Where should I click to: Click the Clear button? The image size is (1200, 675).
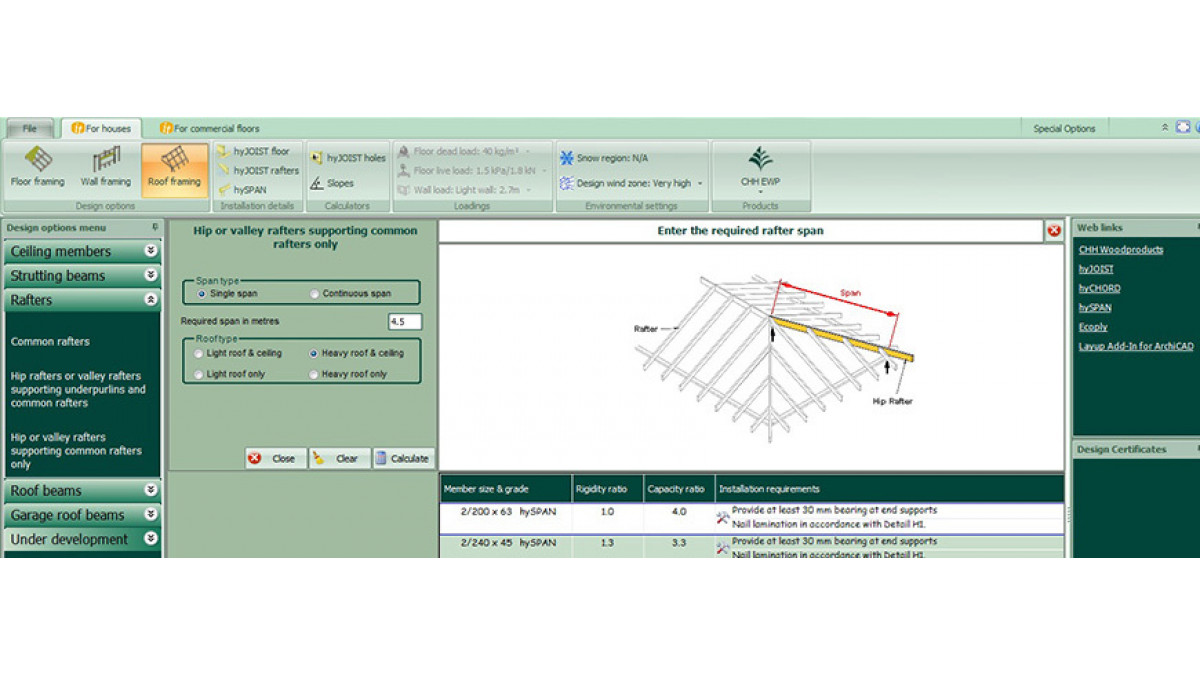(x=338, y=458)
